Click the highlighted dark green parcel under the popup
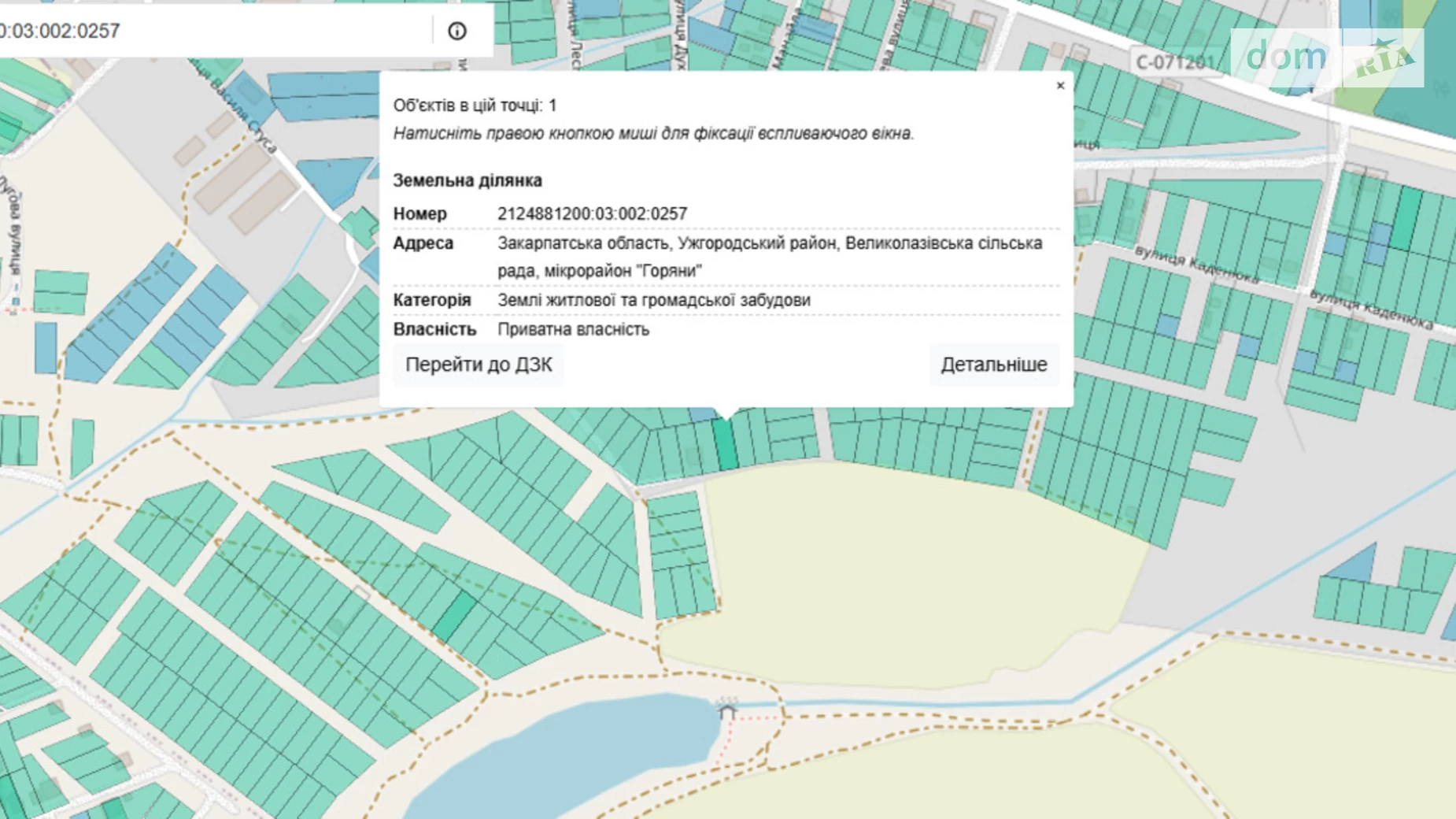The height and width of the screenshot is (819, 1456). coord(725,445)
